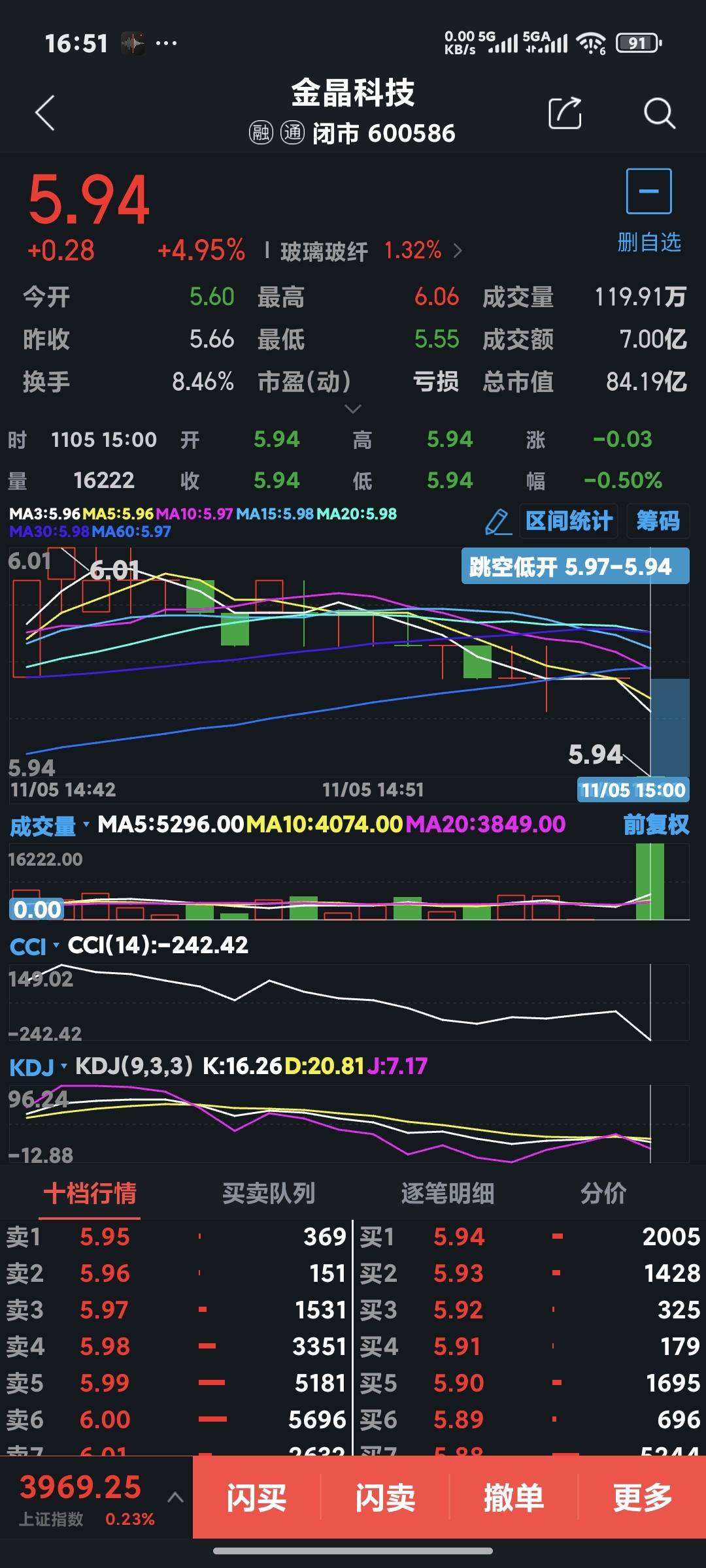Select the 卖3 5.97 price row

[x=176, y=1310]
